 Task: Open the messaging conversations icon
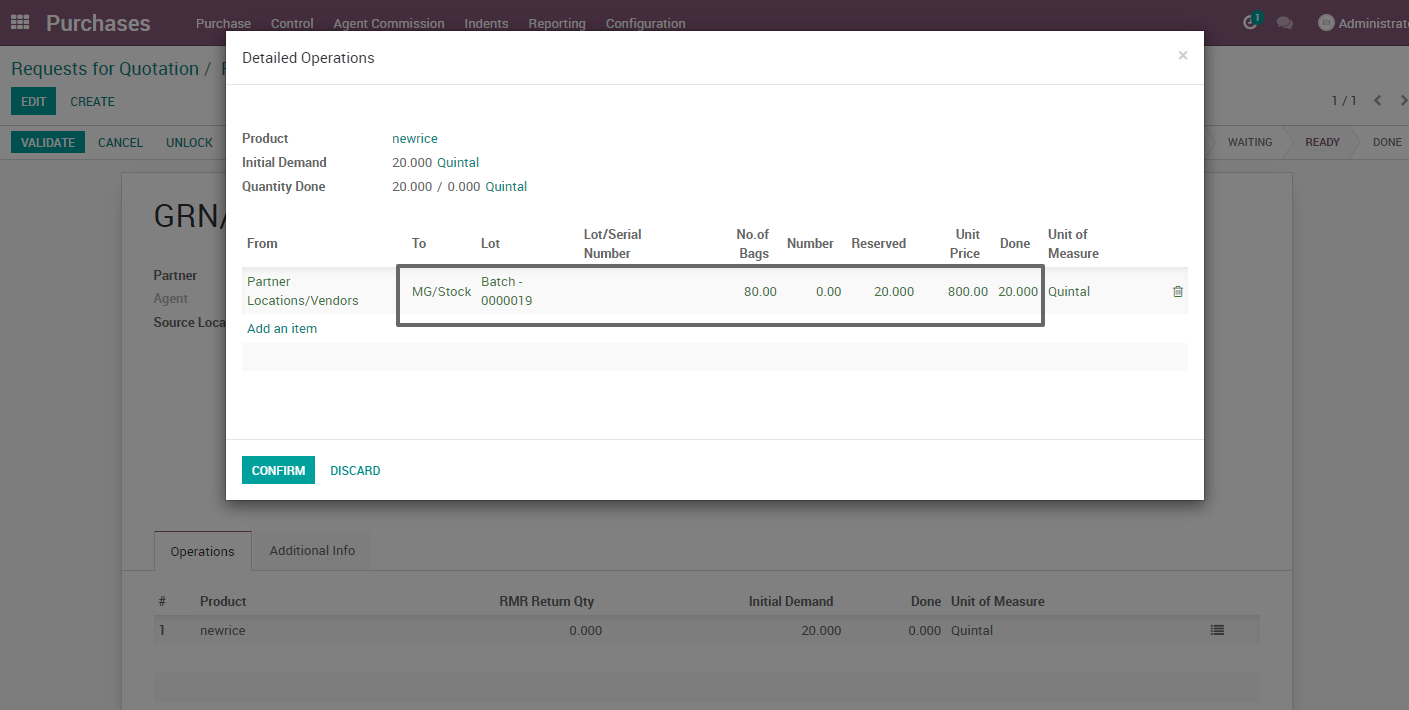coord(1284,22)
